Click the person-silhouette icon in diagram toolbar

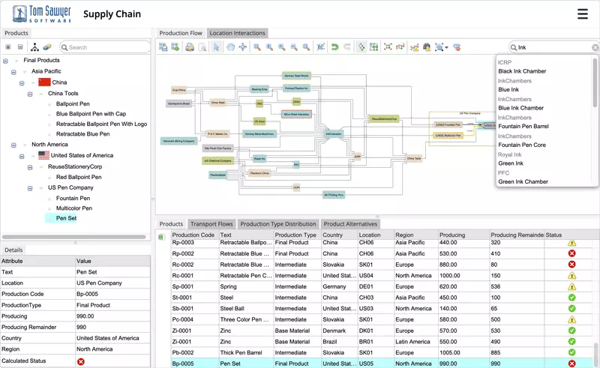[x=427, y=47]
